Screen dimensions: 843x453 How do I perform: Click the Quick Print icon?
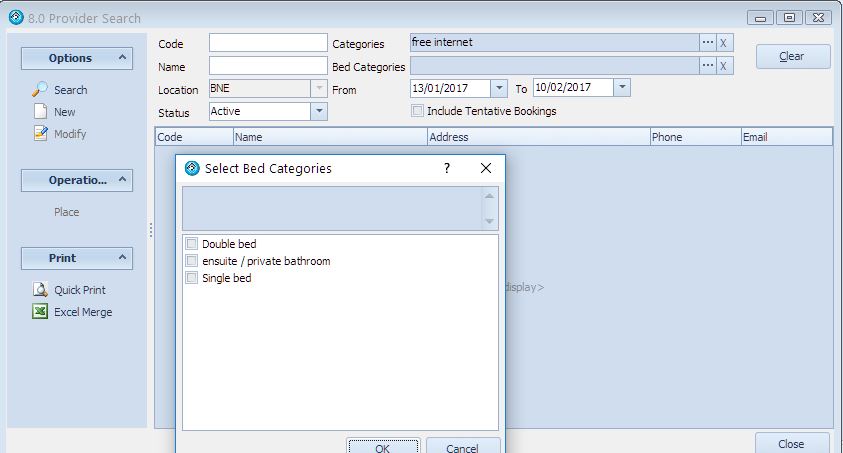click(40, 290)
